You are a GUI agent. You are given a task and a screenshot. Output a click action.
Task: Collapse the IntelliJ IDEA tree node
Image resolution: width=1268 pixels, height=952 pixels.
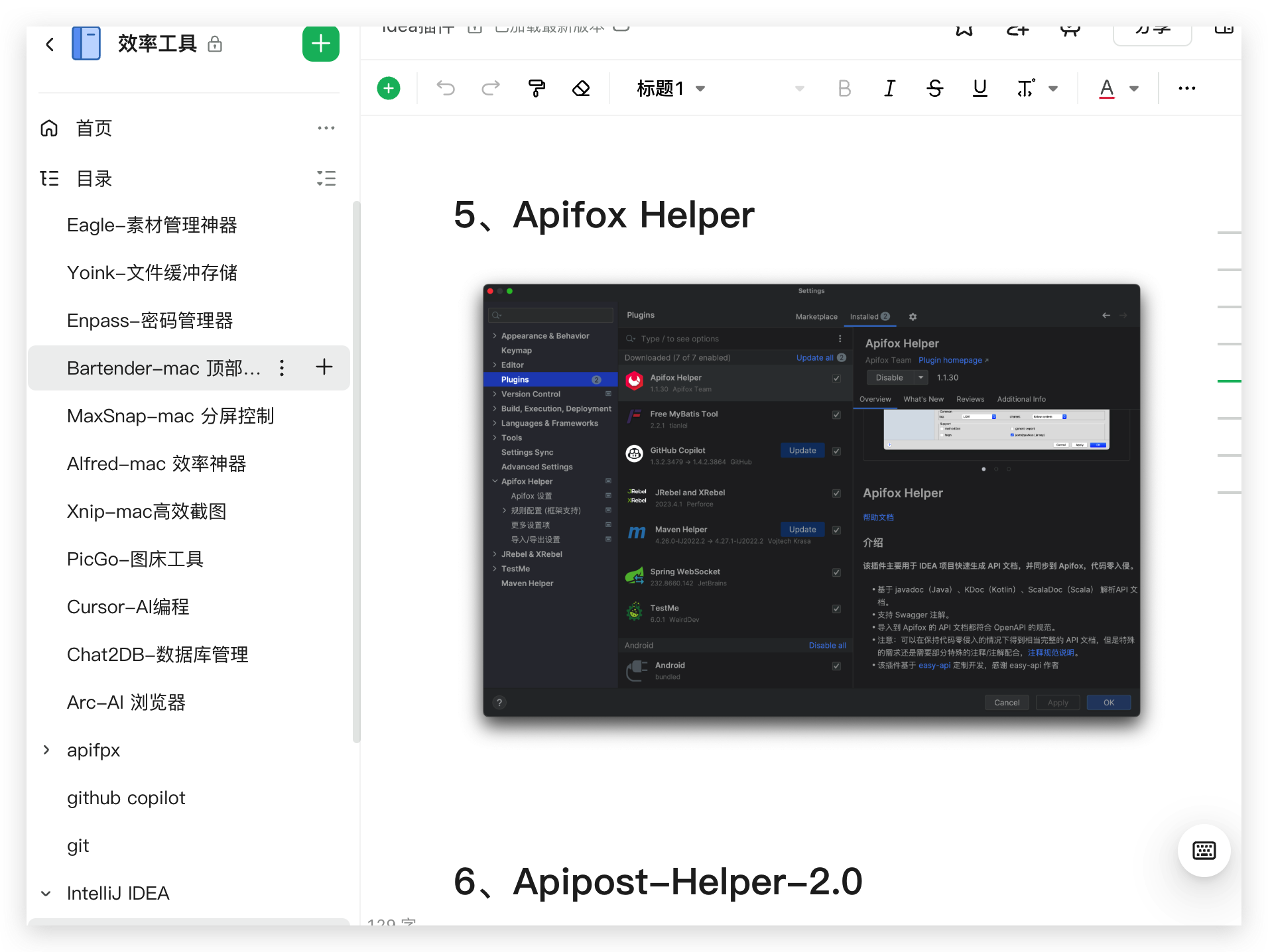(x=46, y=893)
